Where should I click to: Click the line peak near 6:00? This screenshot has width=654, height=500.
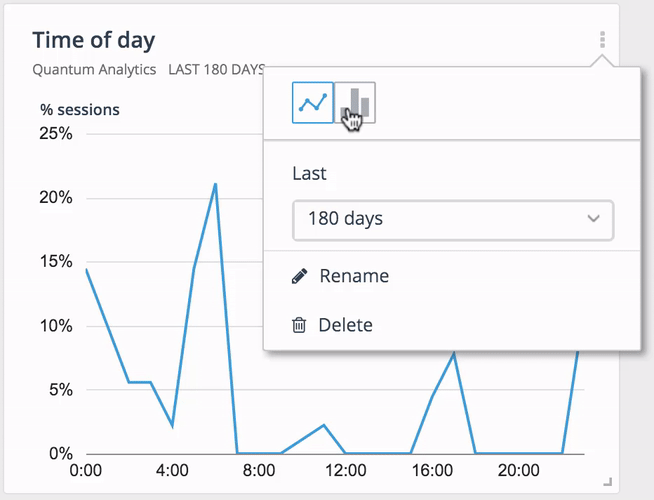coord(215,184)
